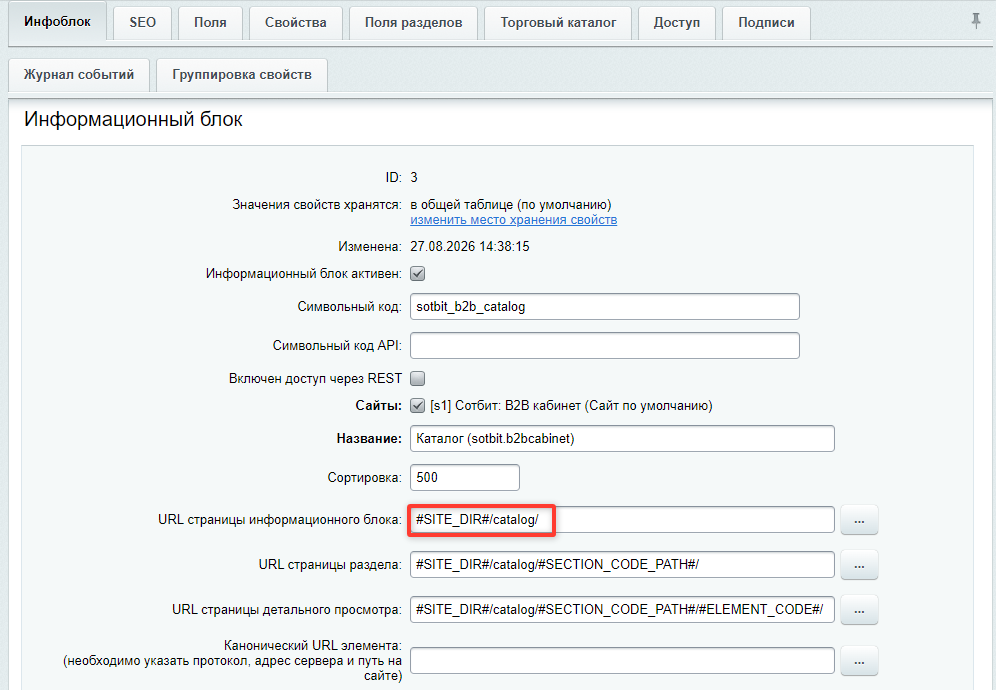
Task: Open the Поля tab
Action: click(210, 22)
